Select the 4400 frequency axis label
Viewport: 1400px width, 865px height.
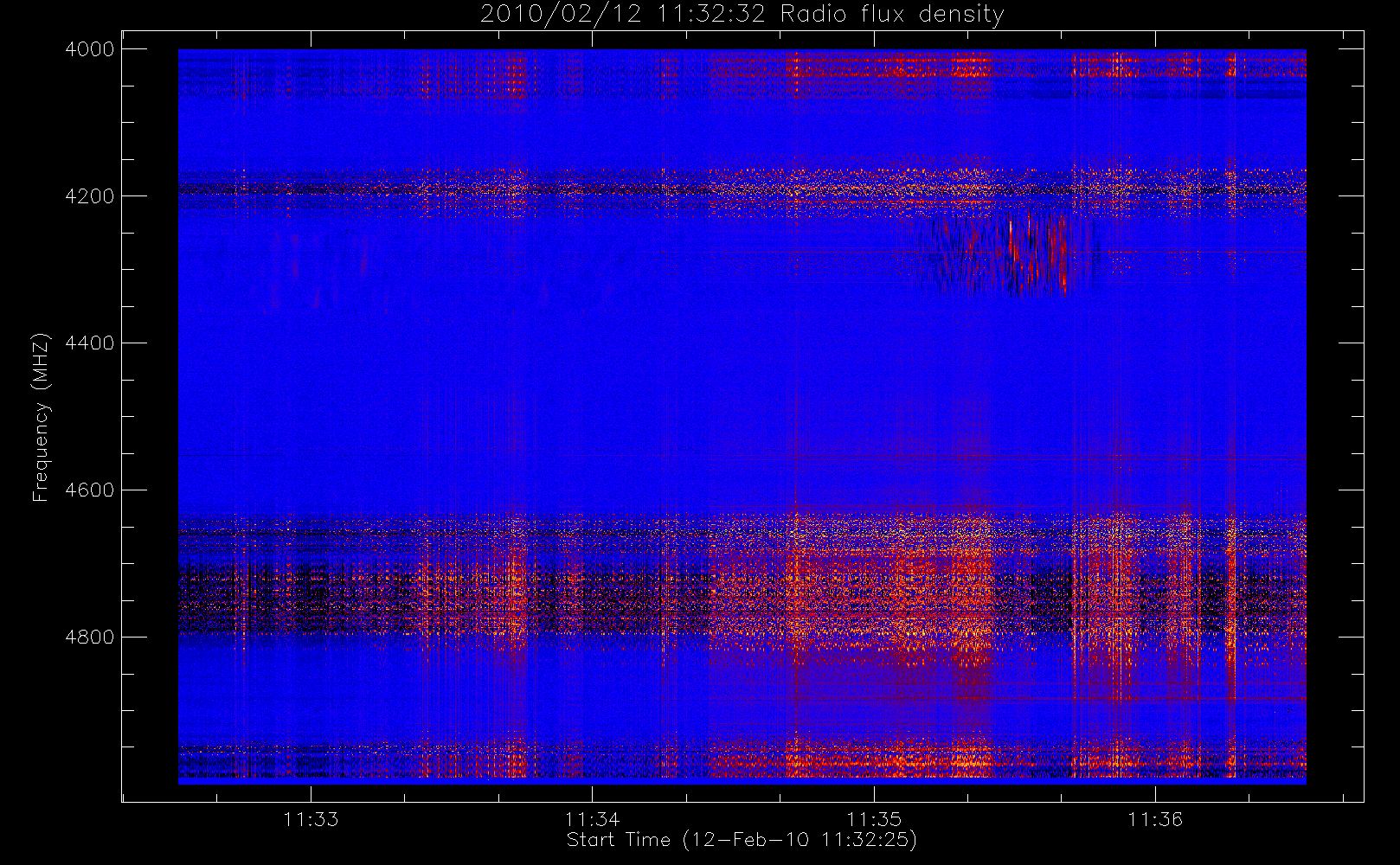click(x=90, y=343)
